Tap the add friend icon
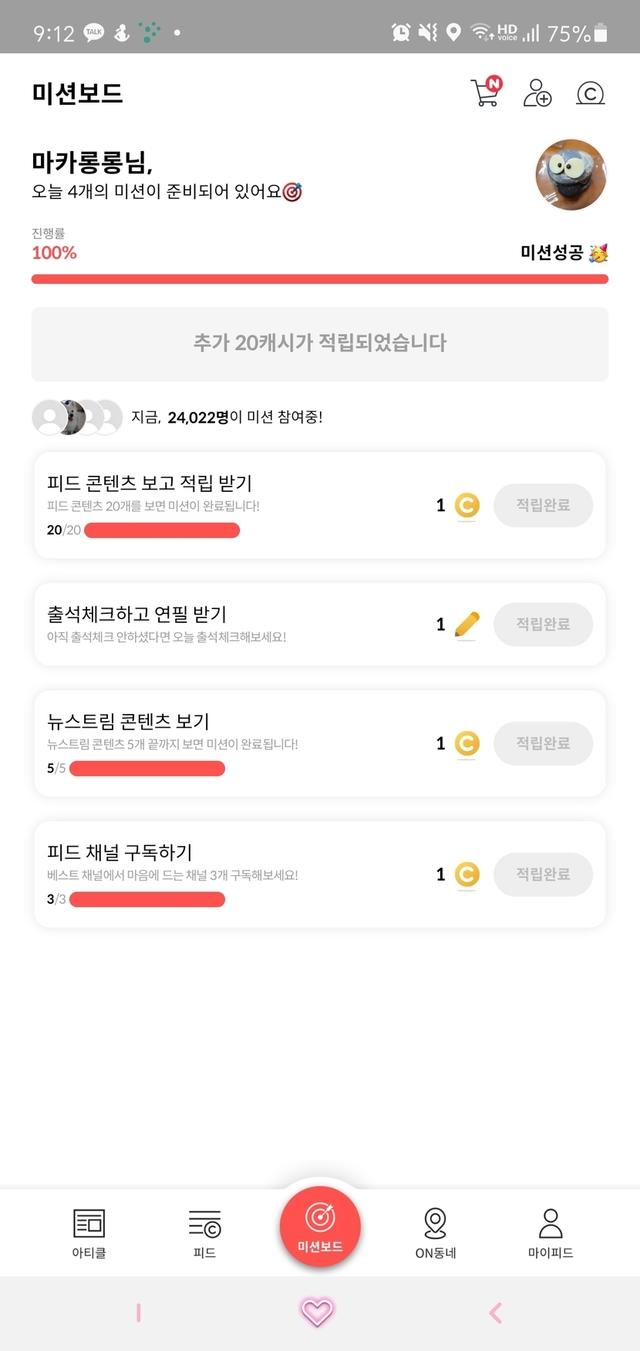 point(537,93)
